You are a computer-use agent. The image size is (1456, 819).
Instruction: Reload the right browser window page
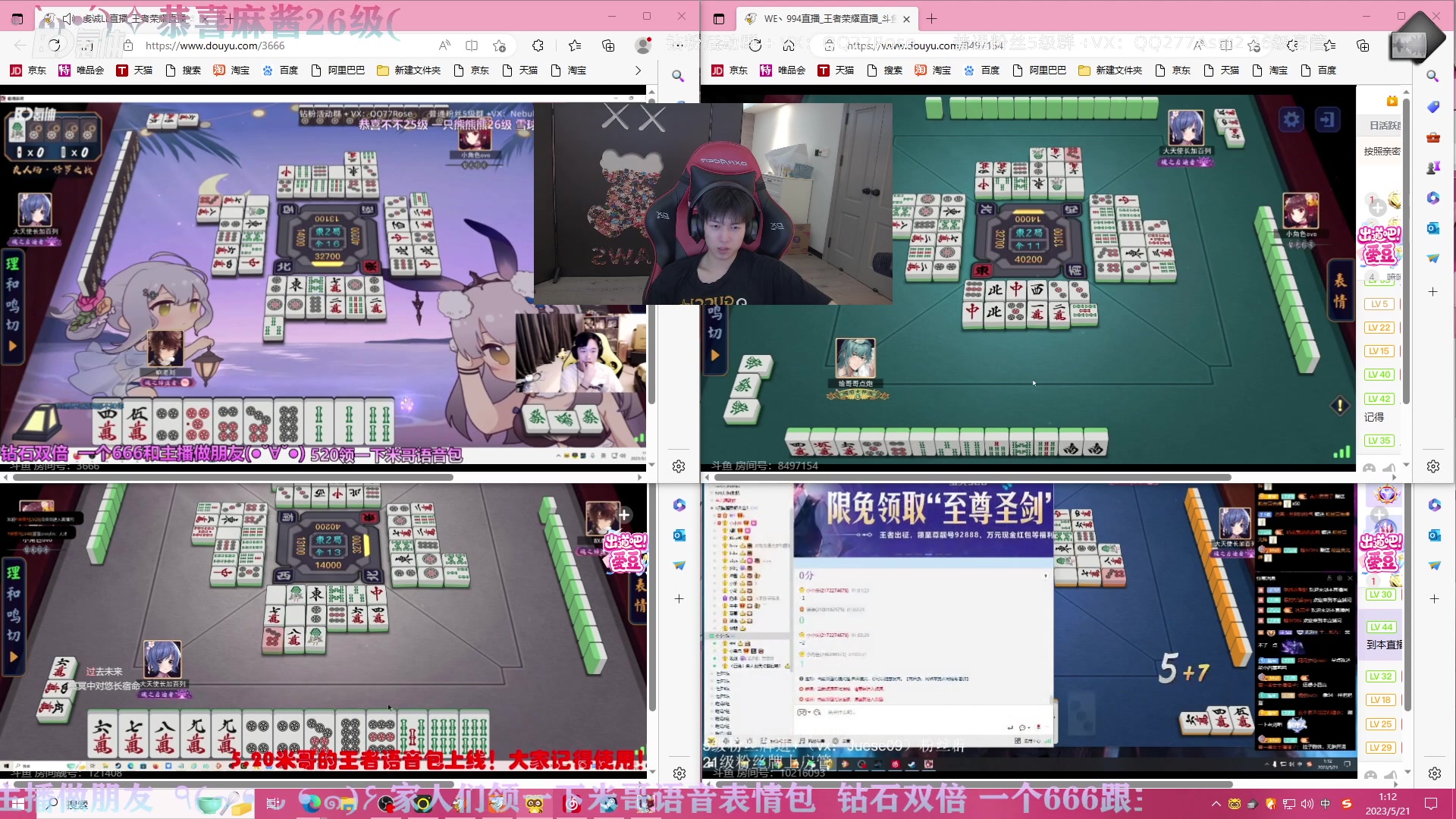point(755,45)
